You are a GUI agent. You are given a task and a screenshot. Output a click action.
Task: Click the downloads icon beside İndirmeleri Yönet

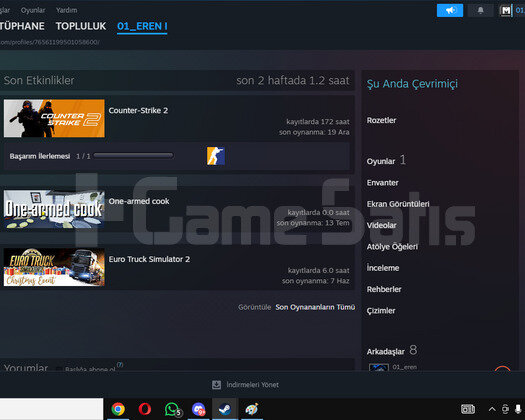point(216,385)
